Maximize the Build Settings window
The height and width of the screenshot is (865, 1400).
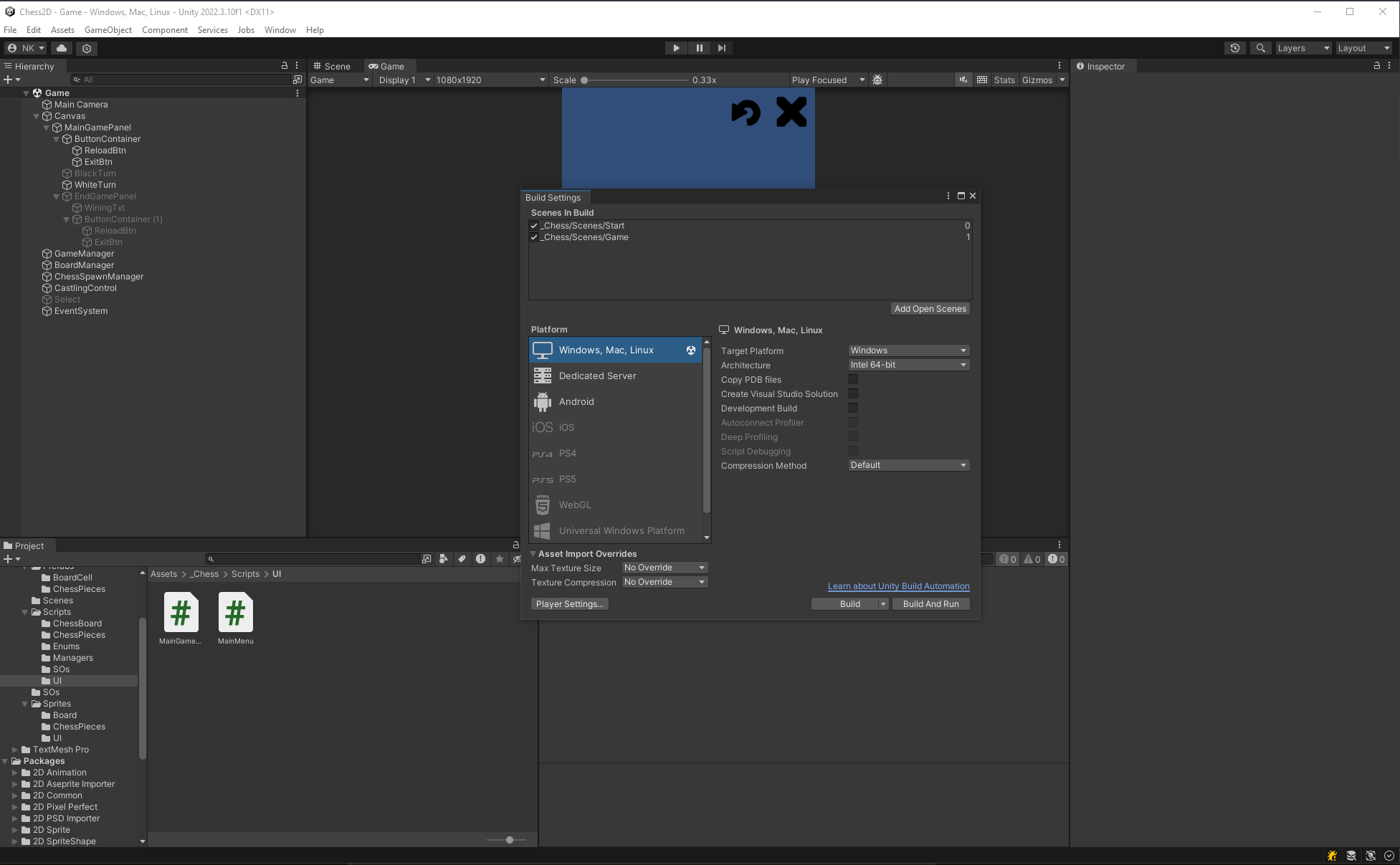[x=961, y=196]
